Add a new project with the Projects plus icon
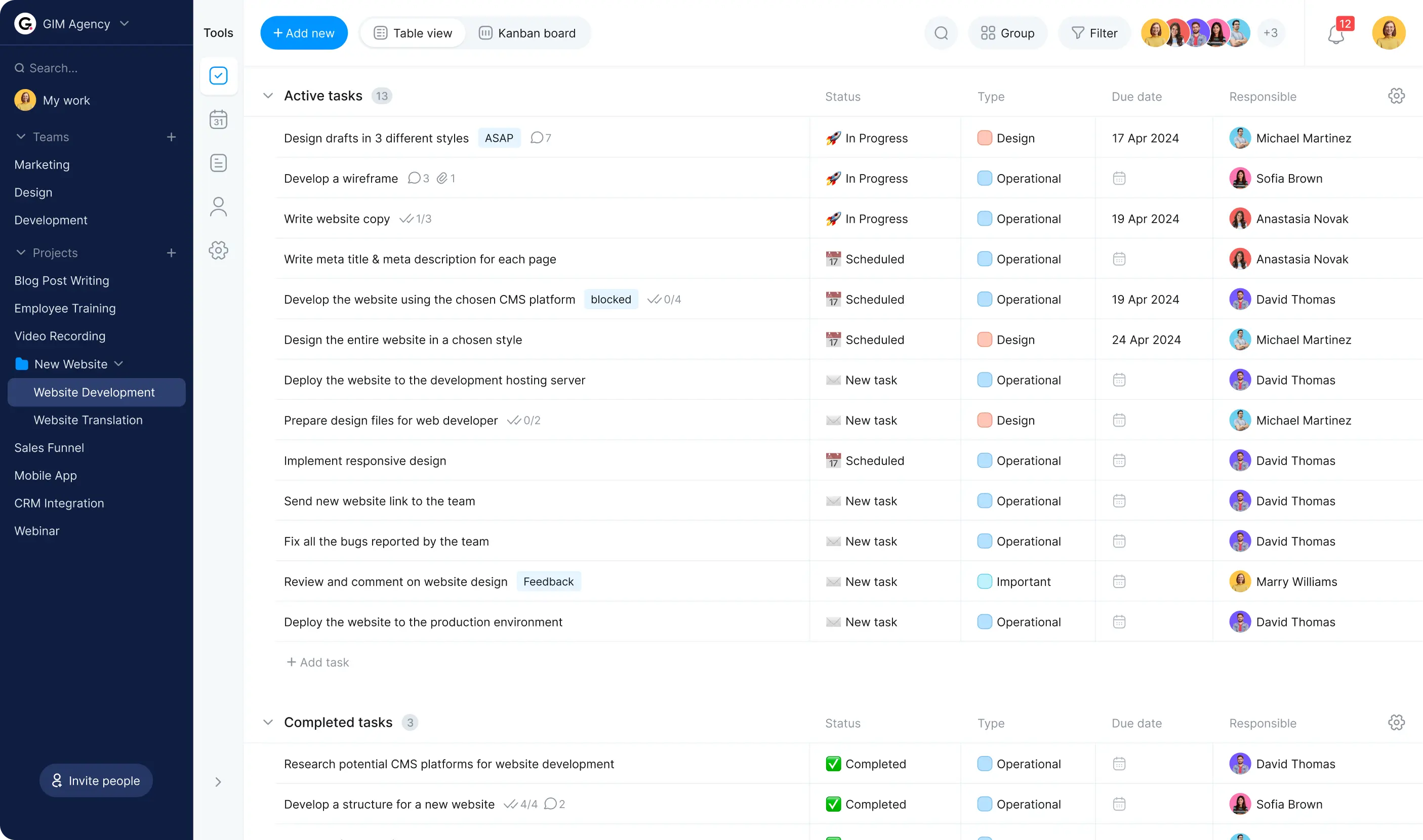1423x840 pixels. [x=171, y=253]
